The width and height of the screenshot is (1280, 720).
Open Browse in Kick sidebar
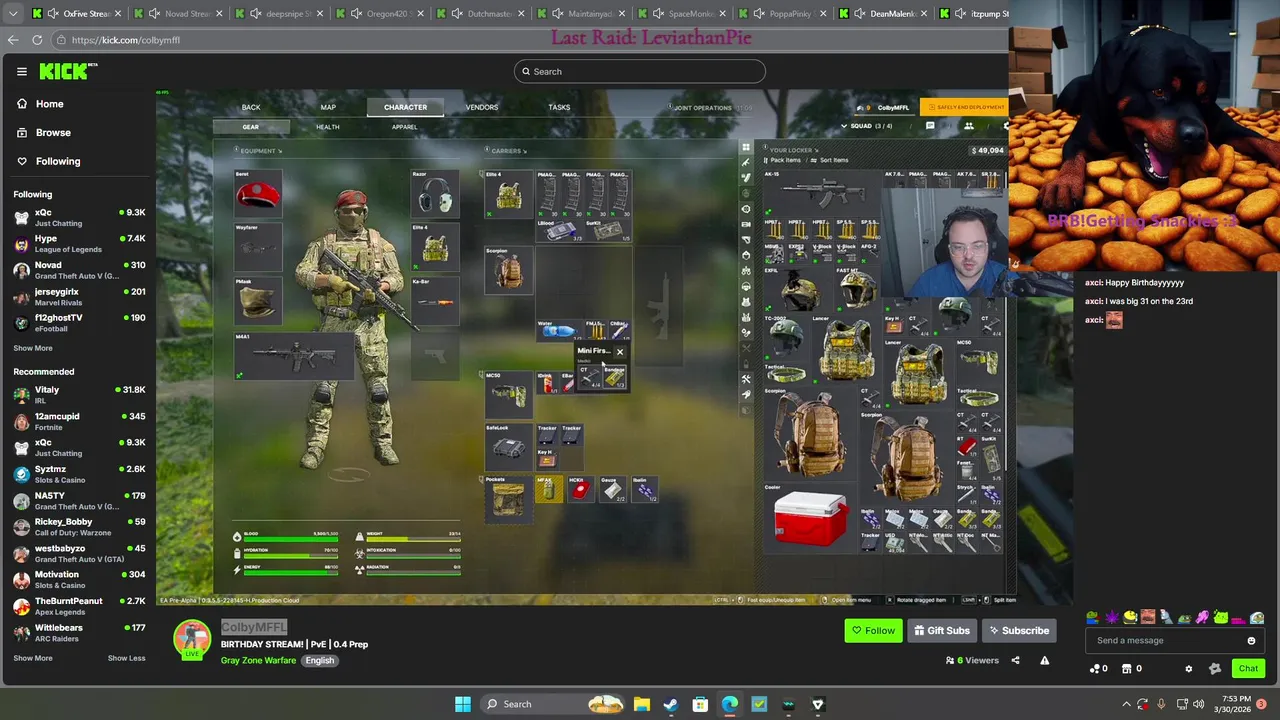click(x=44, y=132)
